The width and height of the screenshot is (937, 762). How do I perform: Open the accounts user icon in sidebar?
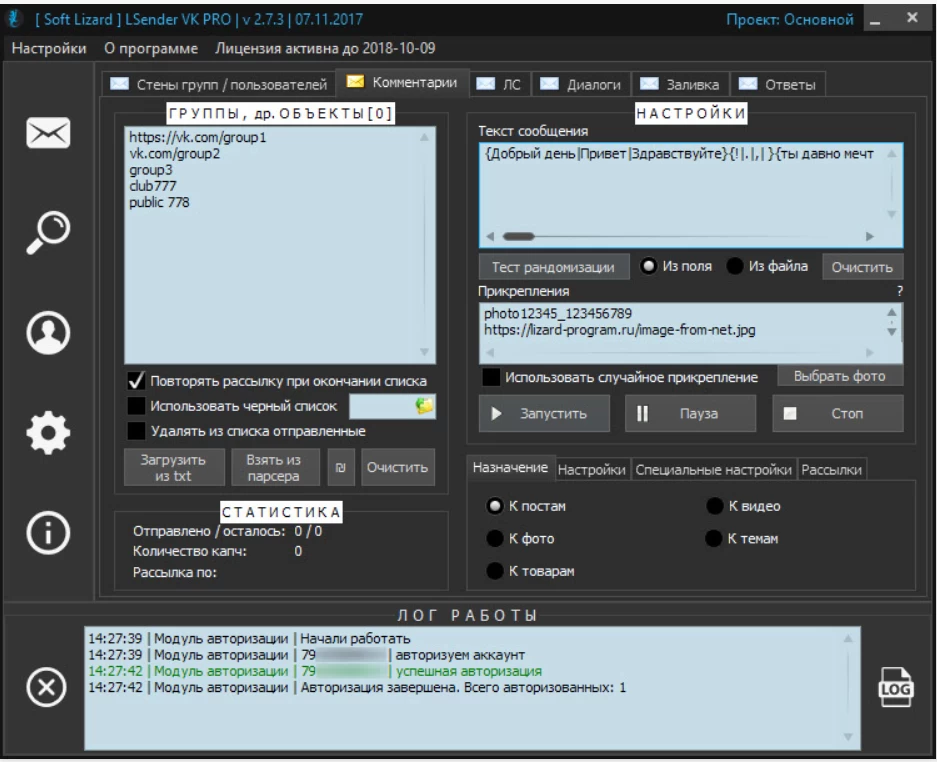pyautogui.click(x=48, y=332)
